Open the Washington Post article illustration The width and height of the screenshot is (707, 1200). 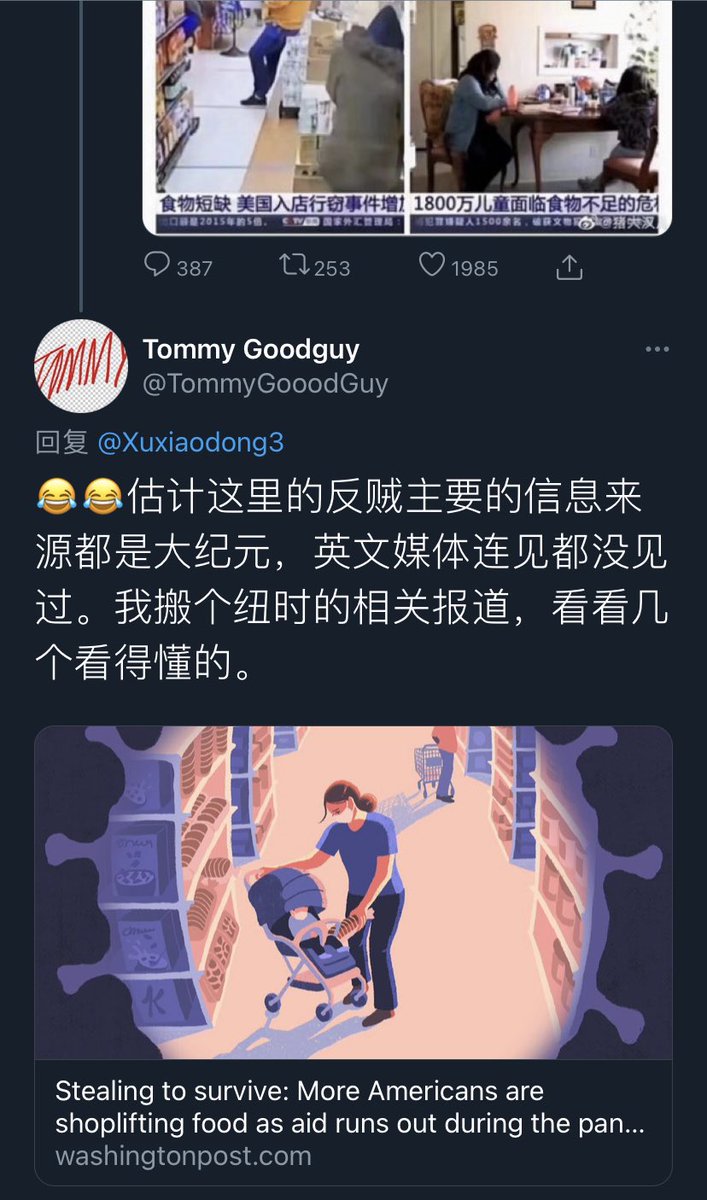pyautogui.click(x=353, y=892)
